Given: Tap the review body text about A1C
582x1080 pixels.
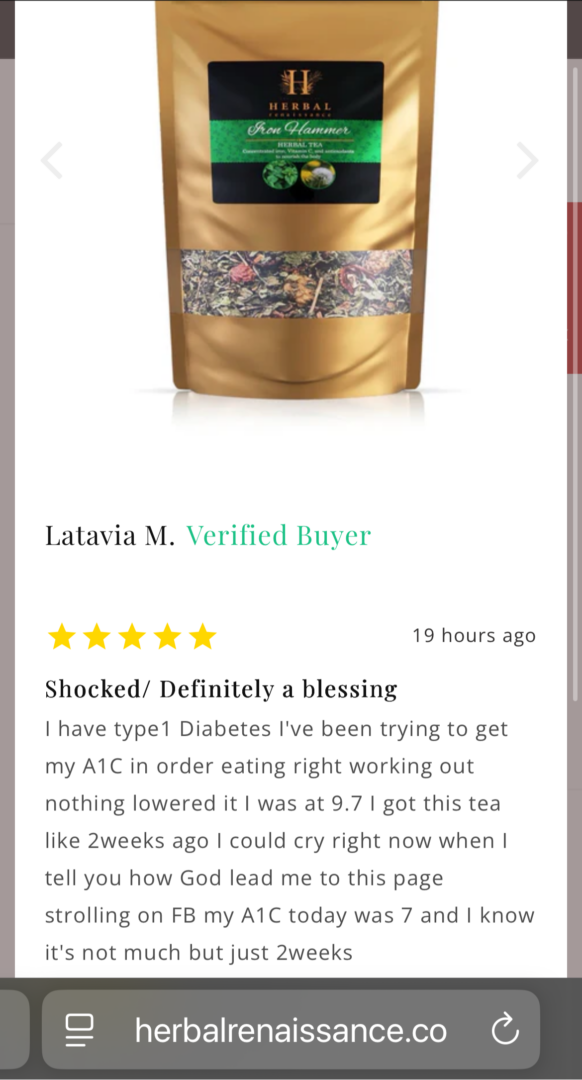Looking at the screenshot, I should click(x=289, y=840).
